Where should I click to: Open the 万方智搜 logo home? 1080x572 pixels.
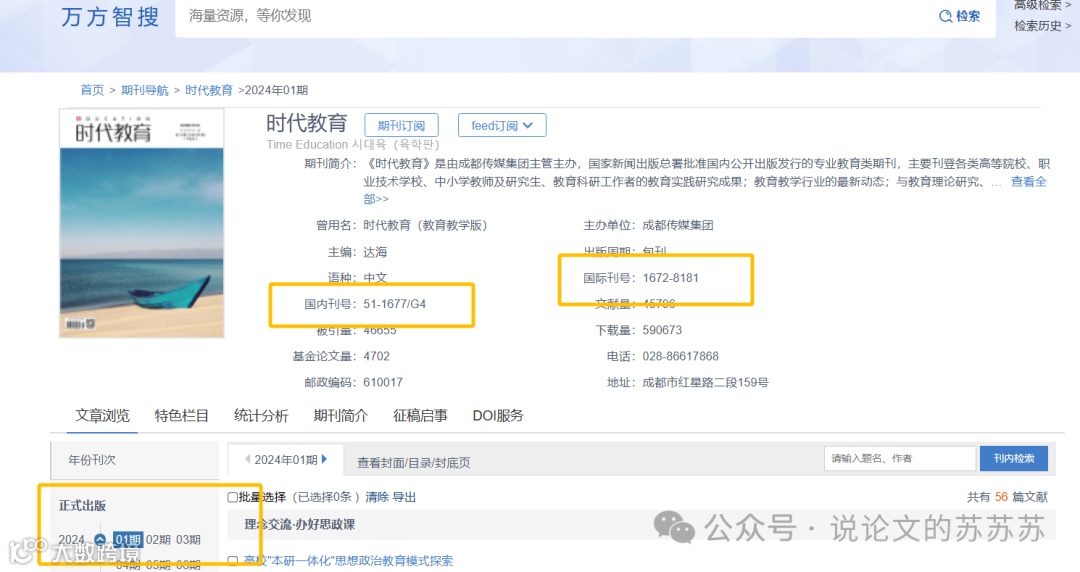click(110, 17)
